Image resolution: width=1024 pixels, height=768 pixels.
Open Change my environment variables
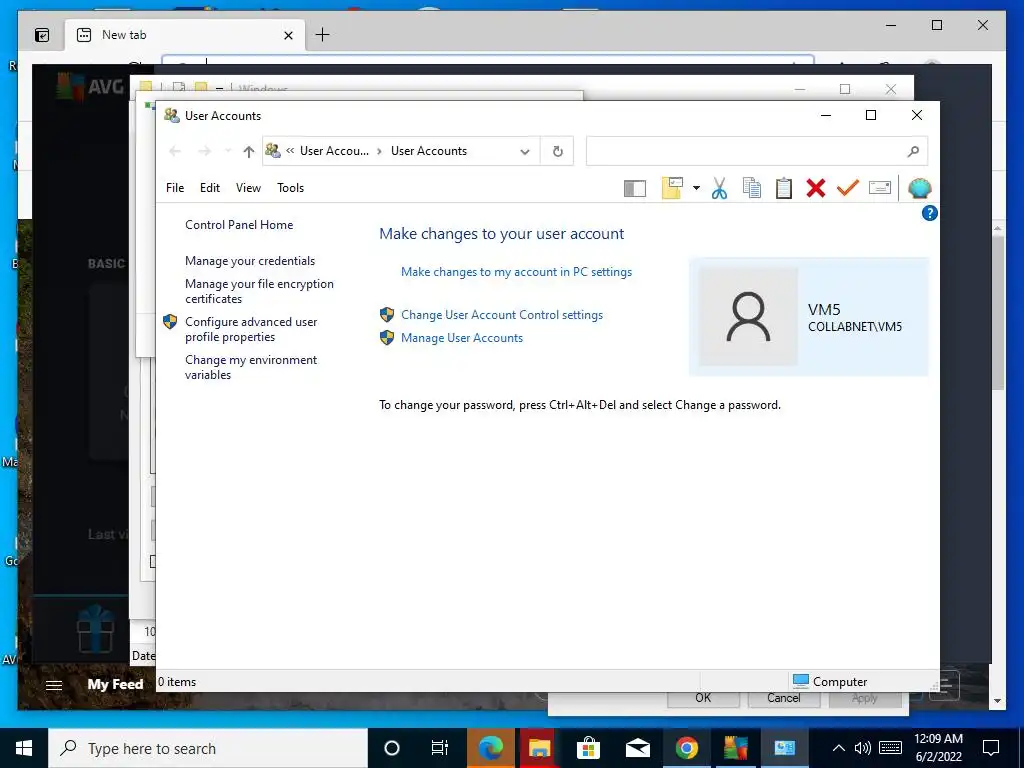pos(251,367)
